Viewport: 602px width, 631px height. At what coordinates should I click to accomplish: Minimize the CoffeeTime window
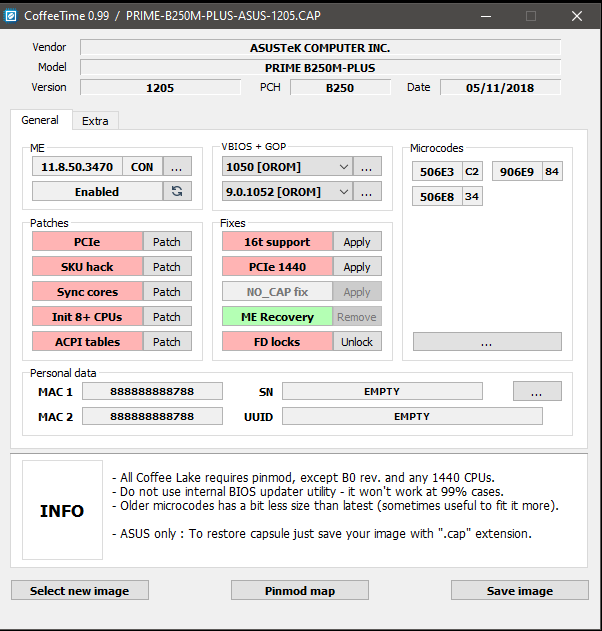tap(486, 16)
